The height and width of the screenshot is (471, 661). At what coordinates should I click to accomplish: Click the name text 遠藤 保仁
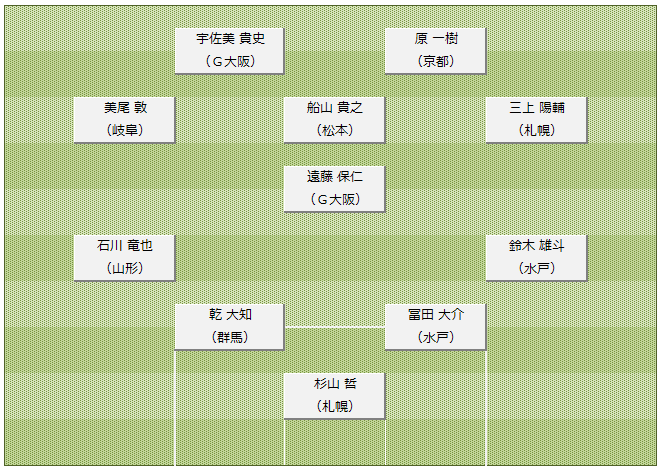pyautogui.click(x=335, y=177)
